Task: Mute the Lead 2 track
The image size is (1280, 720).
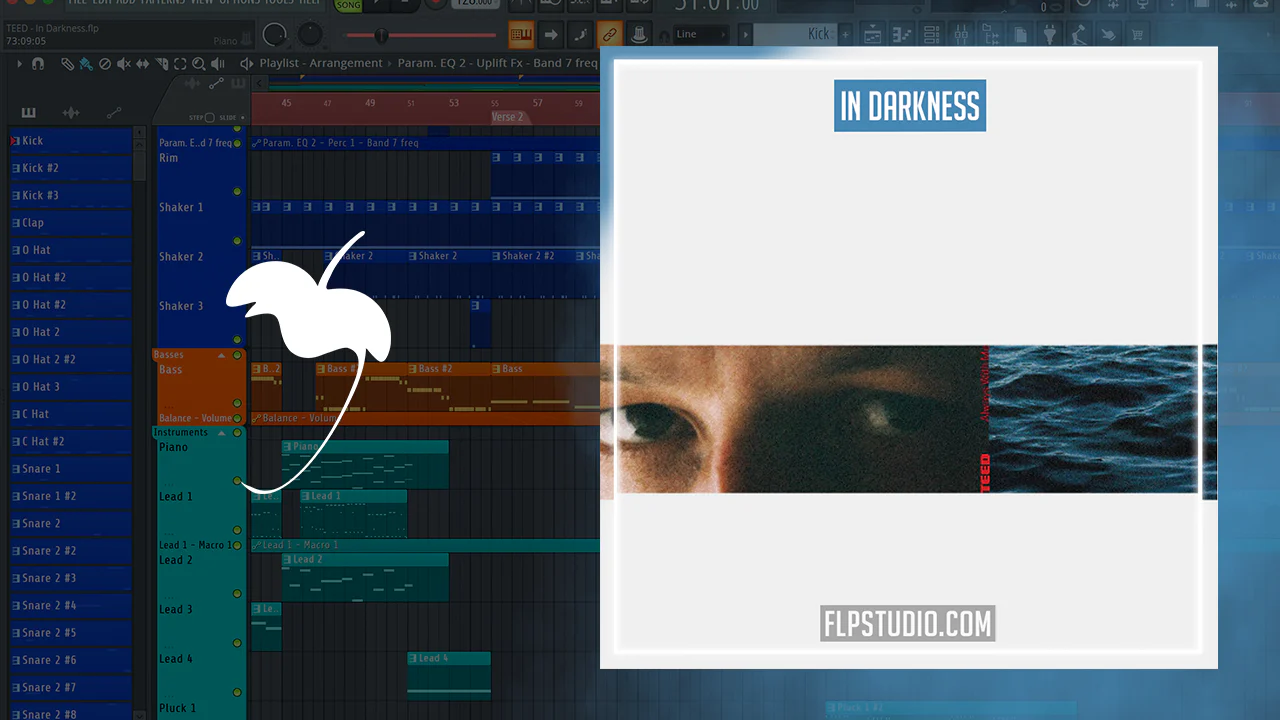Action: (237, 594)
